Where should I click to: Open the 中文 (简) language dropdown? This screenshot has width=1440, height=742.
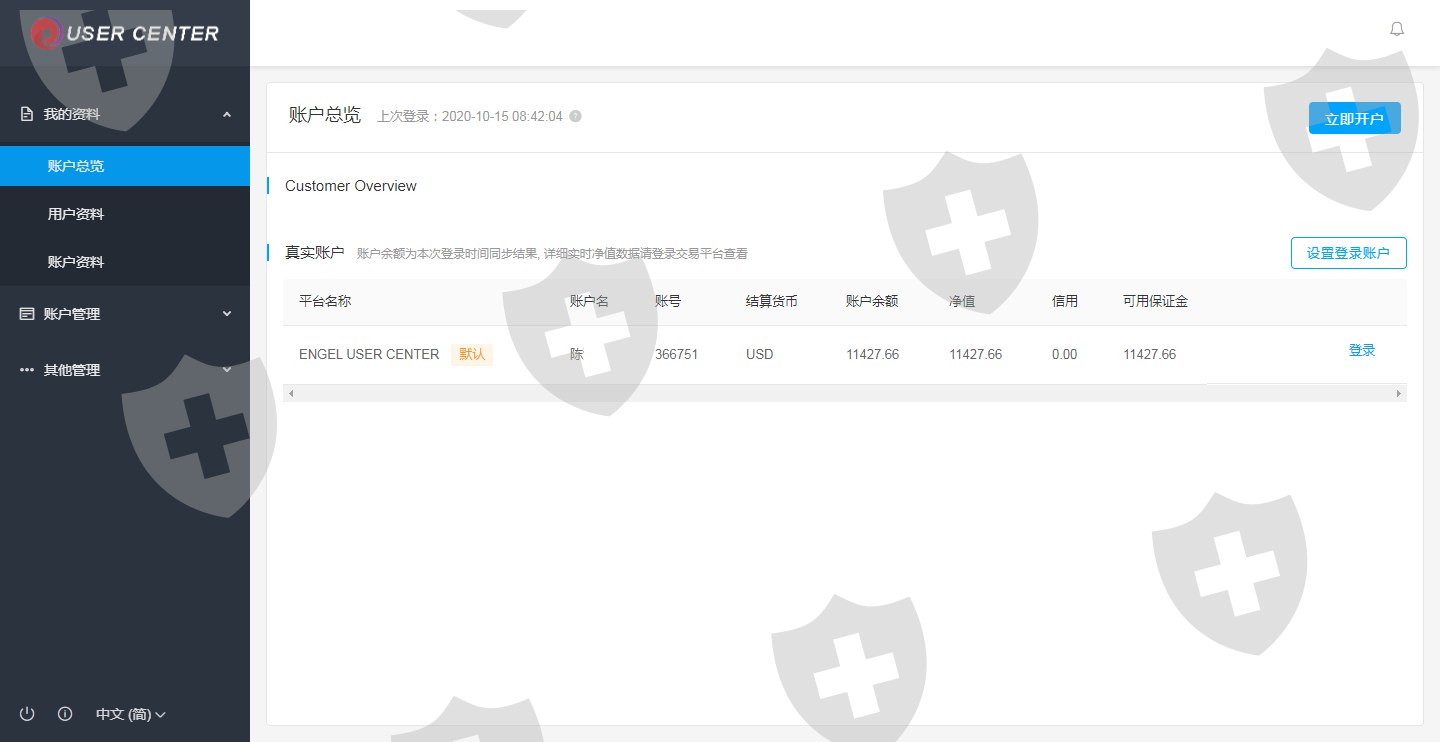(x=130, y=714)
